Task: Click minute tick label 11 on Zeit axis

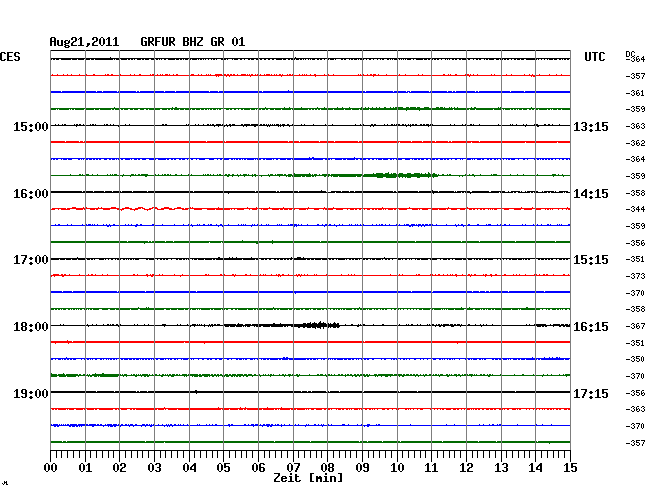Action: 431,468
